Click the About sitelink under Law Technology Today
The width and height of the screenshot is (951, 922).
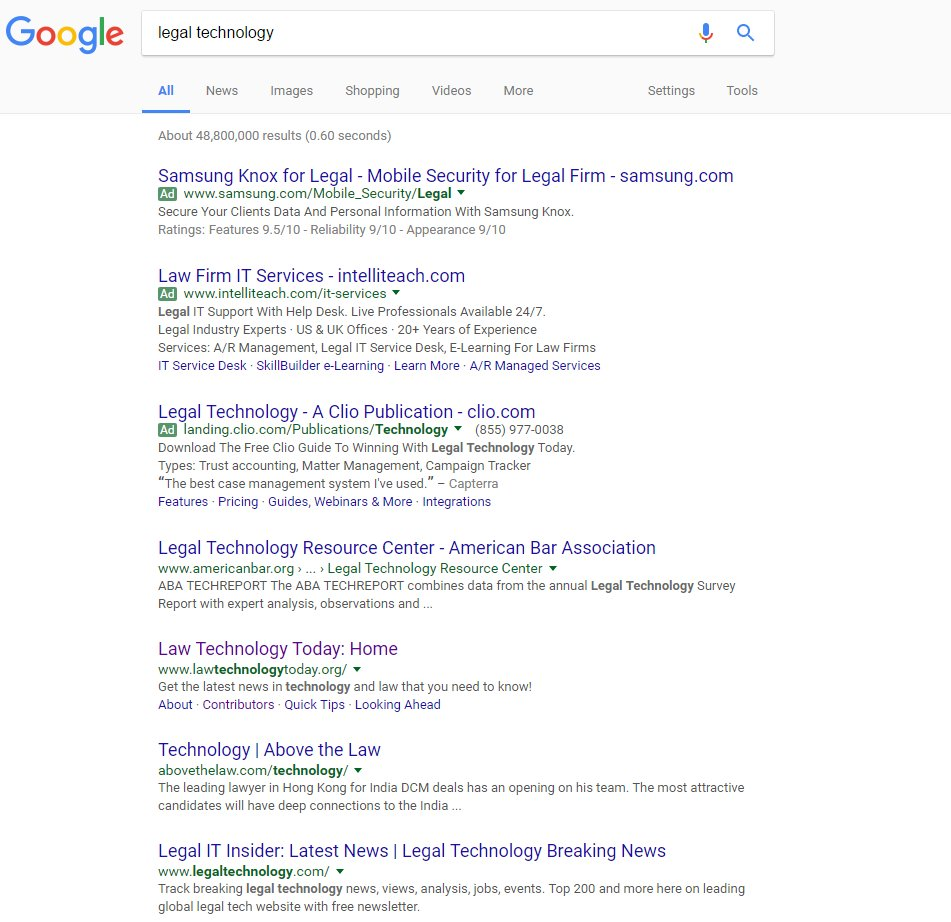coord(175,705)
